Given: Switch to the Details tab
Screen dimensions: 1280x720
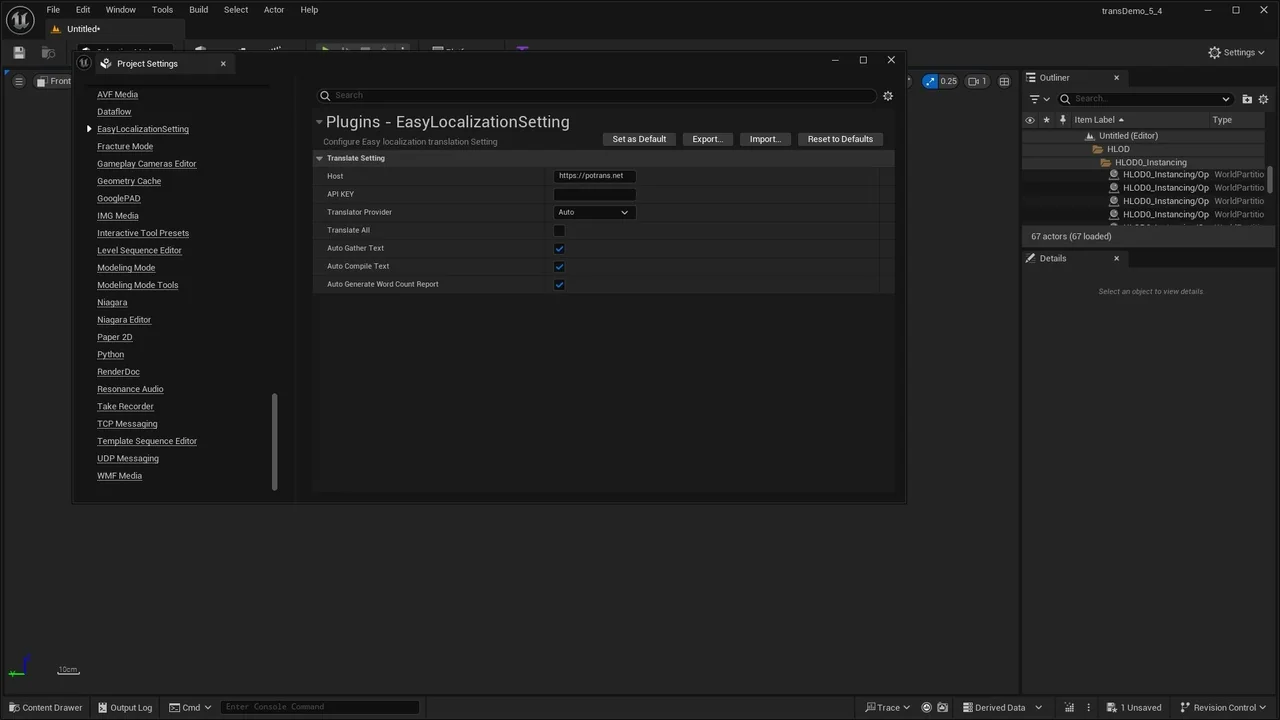Looking at the screenshot, I should (1052, 259).
